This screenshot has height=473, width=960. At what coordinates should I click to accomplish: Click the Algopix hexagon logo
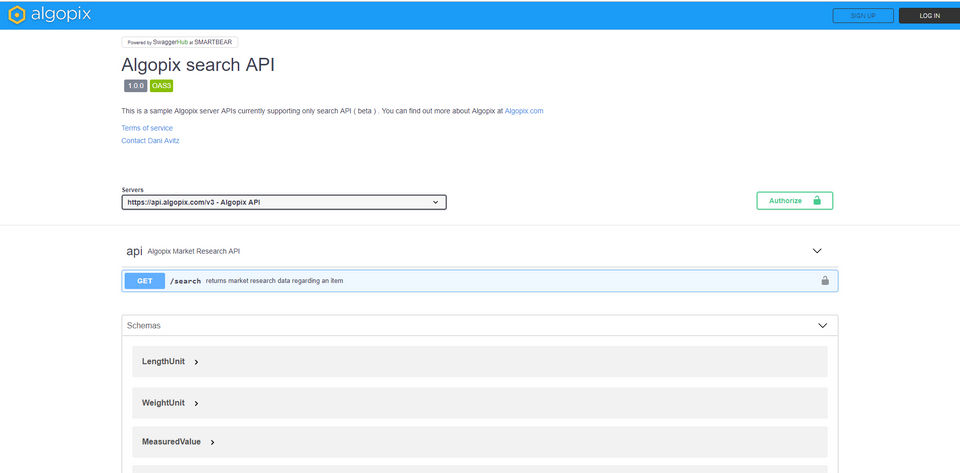coord(17,15)
